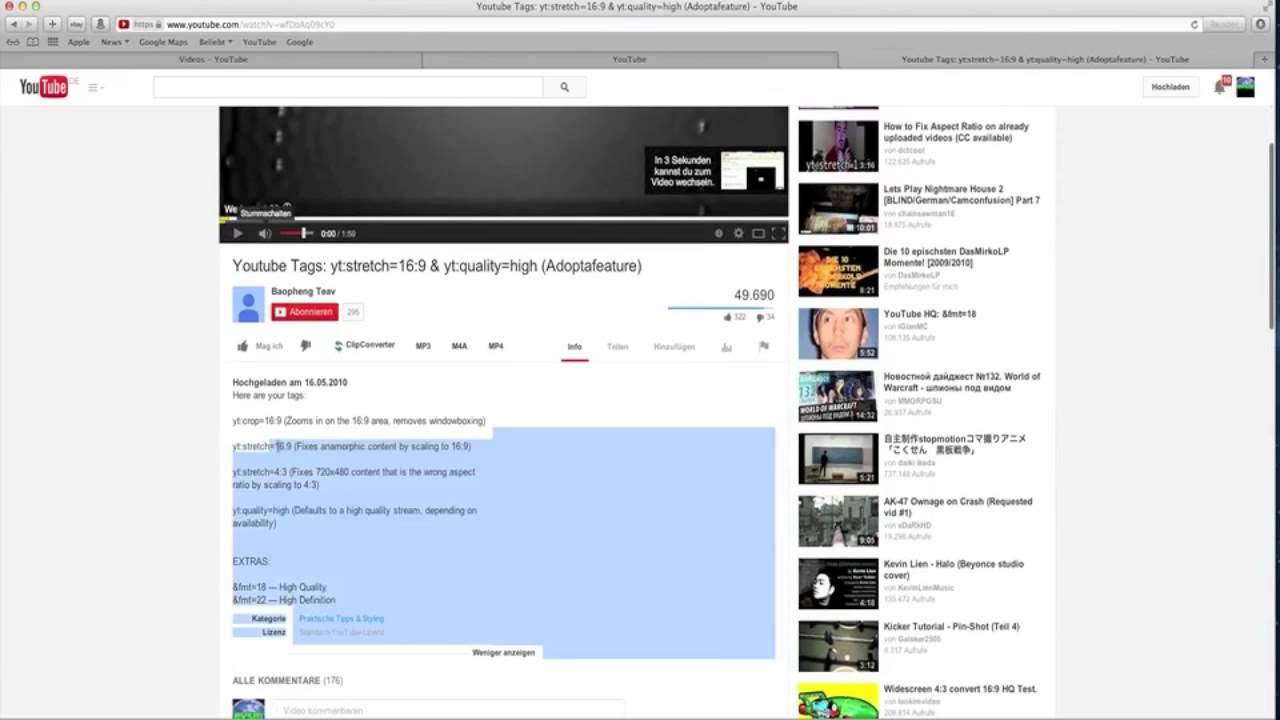Seek on the video progress bar
The image size is (1280, 720).
(504, 219)
